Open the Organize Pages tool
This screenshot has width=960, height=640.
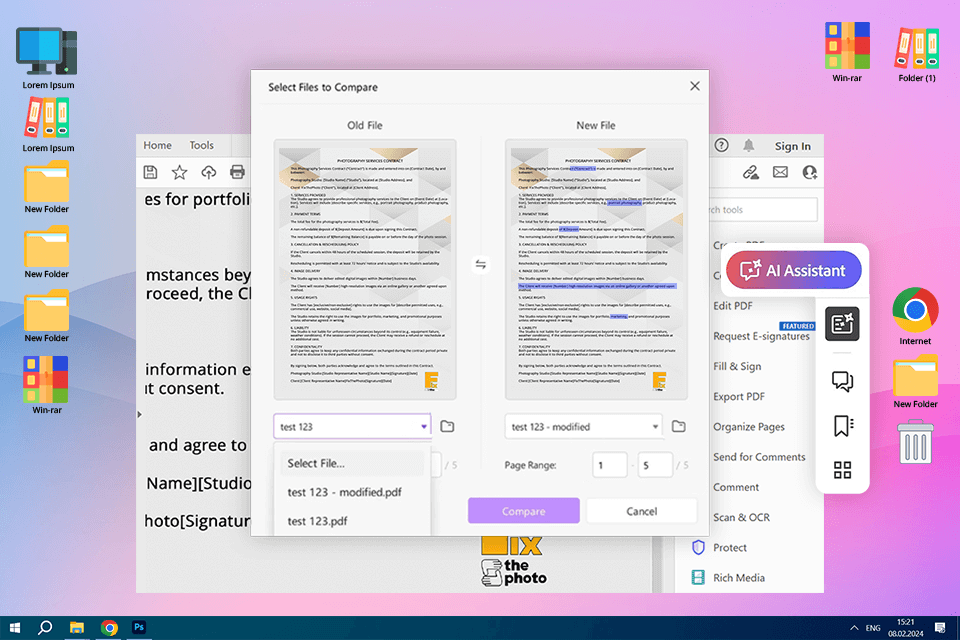tap(749, 427)
